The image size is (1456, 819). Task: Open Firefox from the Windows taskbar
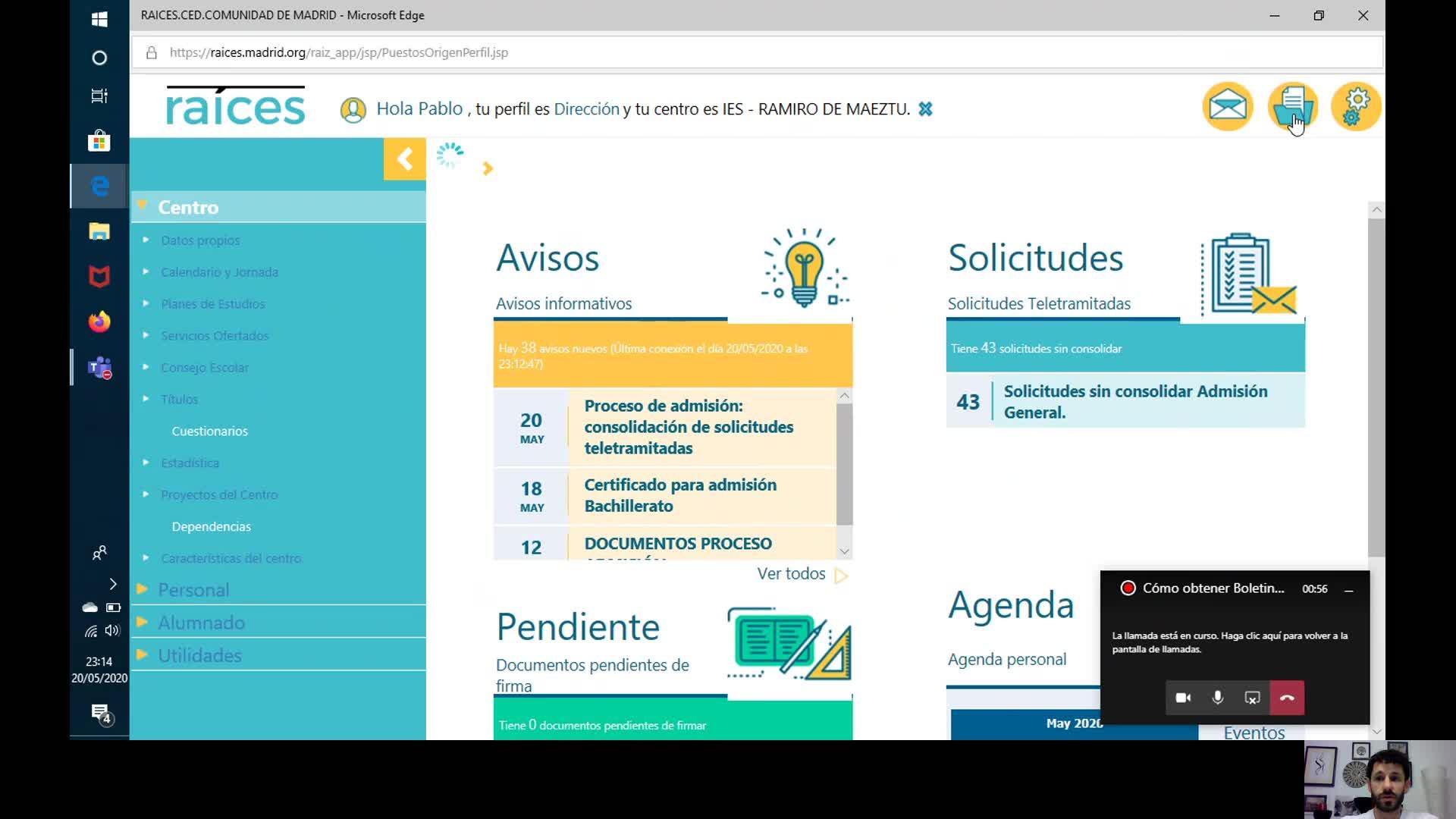click(99, 322)
